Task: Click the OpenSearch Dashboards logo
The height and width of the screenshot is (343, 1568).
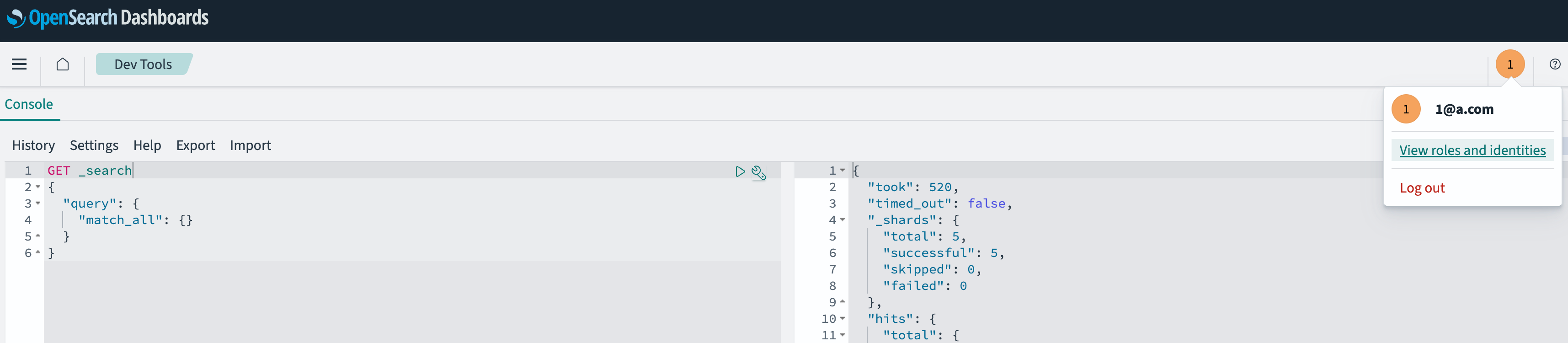Action: click(108, 18)
